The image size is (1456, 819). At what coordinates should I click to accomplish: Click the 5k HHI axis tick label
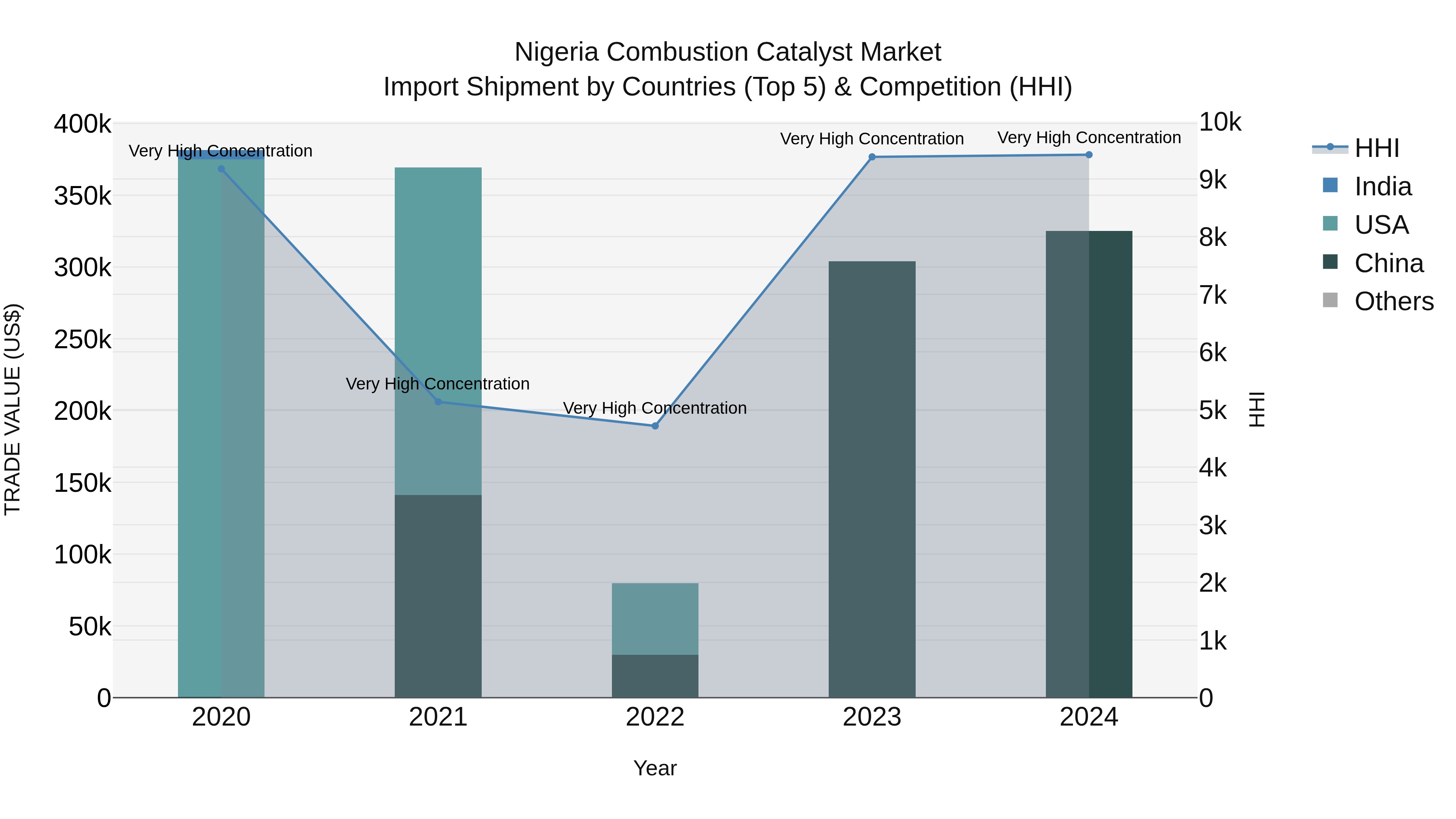1213,411
